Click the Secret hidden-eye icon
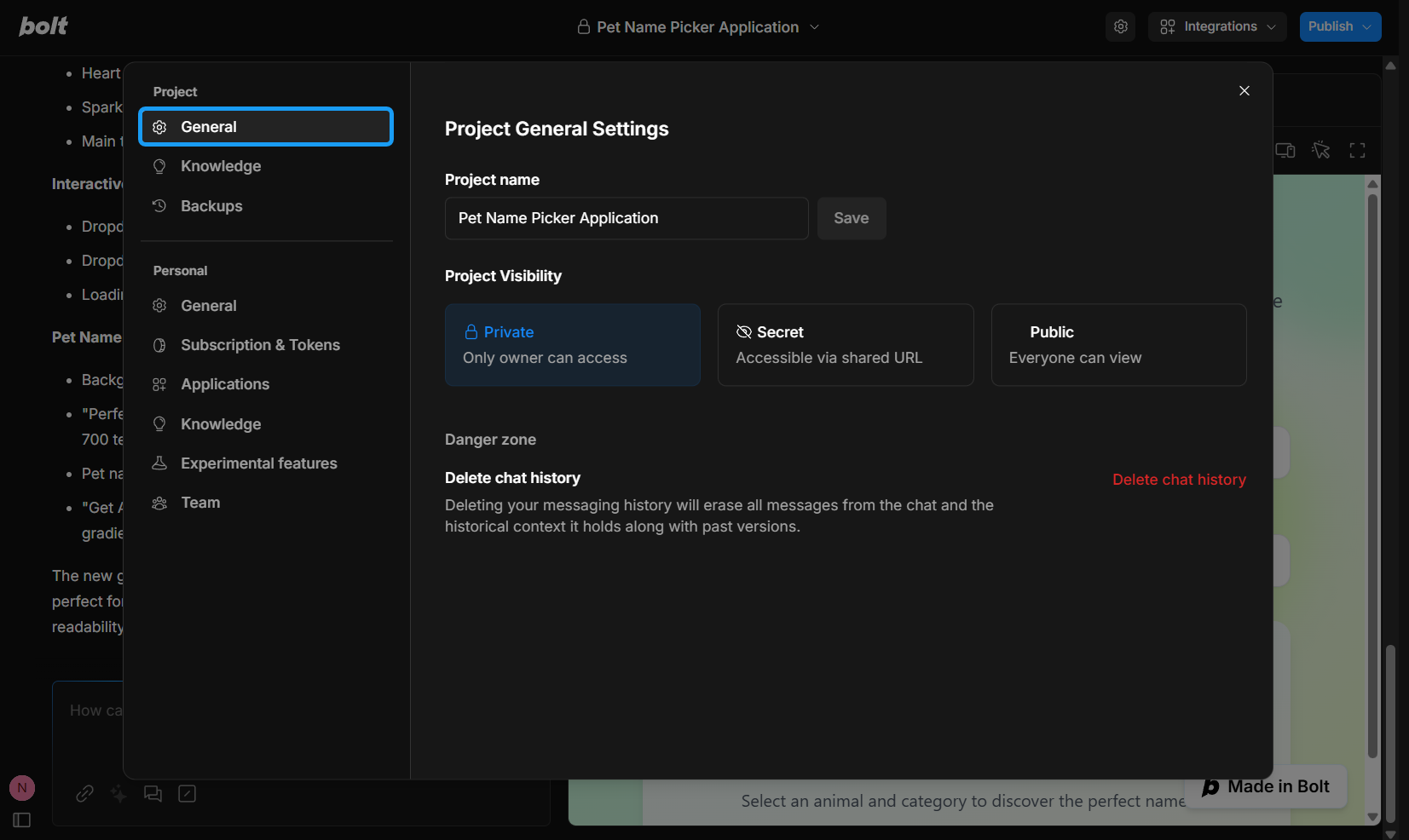The image size is (1409, 840). pos(744,332)
